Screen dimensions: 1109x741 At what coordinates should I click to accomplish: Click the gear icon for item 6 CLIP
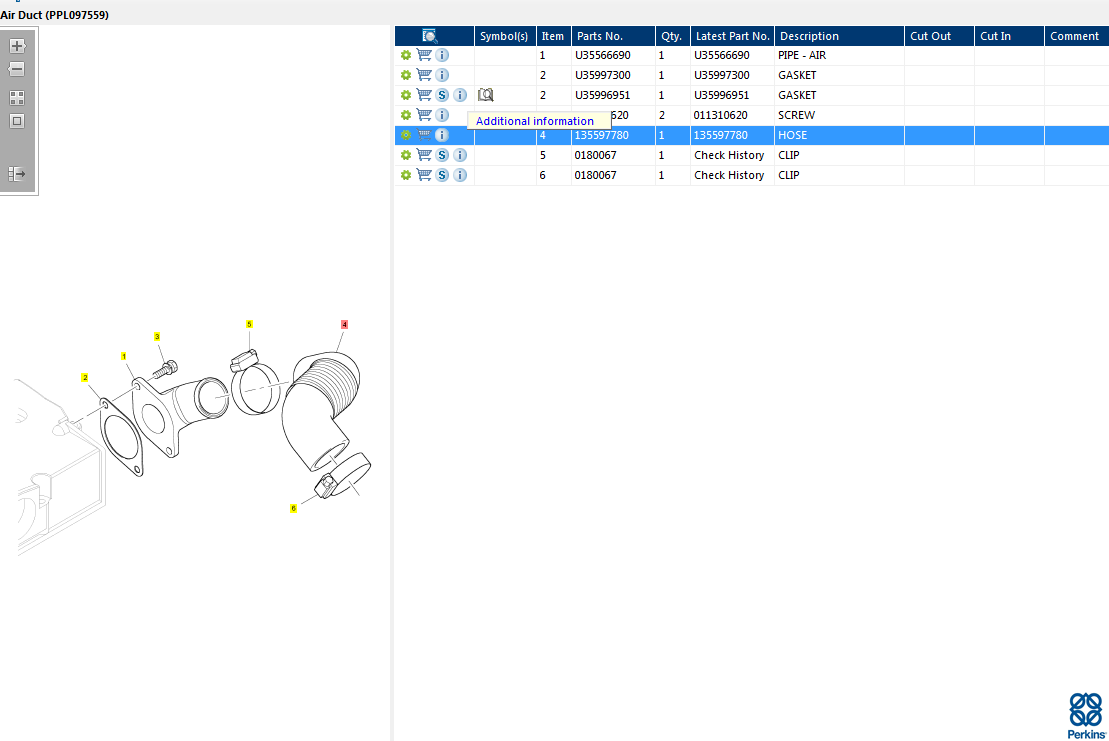[x=406, y=175]
